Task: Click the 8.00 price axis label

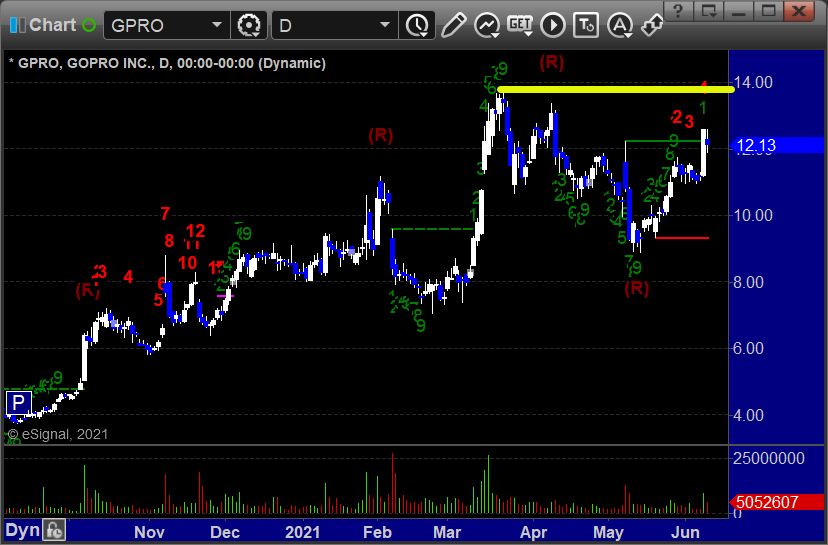Action: coord(748,283)
